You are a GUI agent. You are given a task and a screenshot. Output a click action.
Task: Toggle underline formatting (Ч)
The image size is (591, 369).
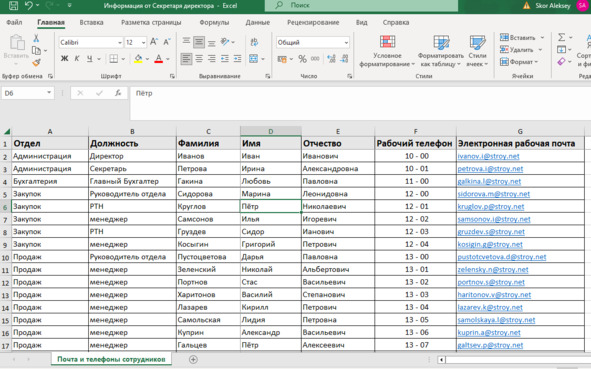[89, 58]
